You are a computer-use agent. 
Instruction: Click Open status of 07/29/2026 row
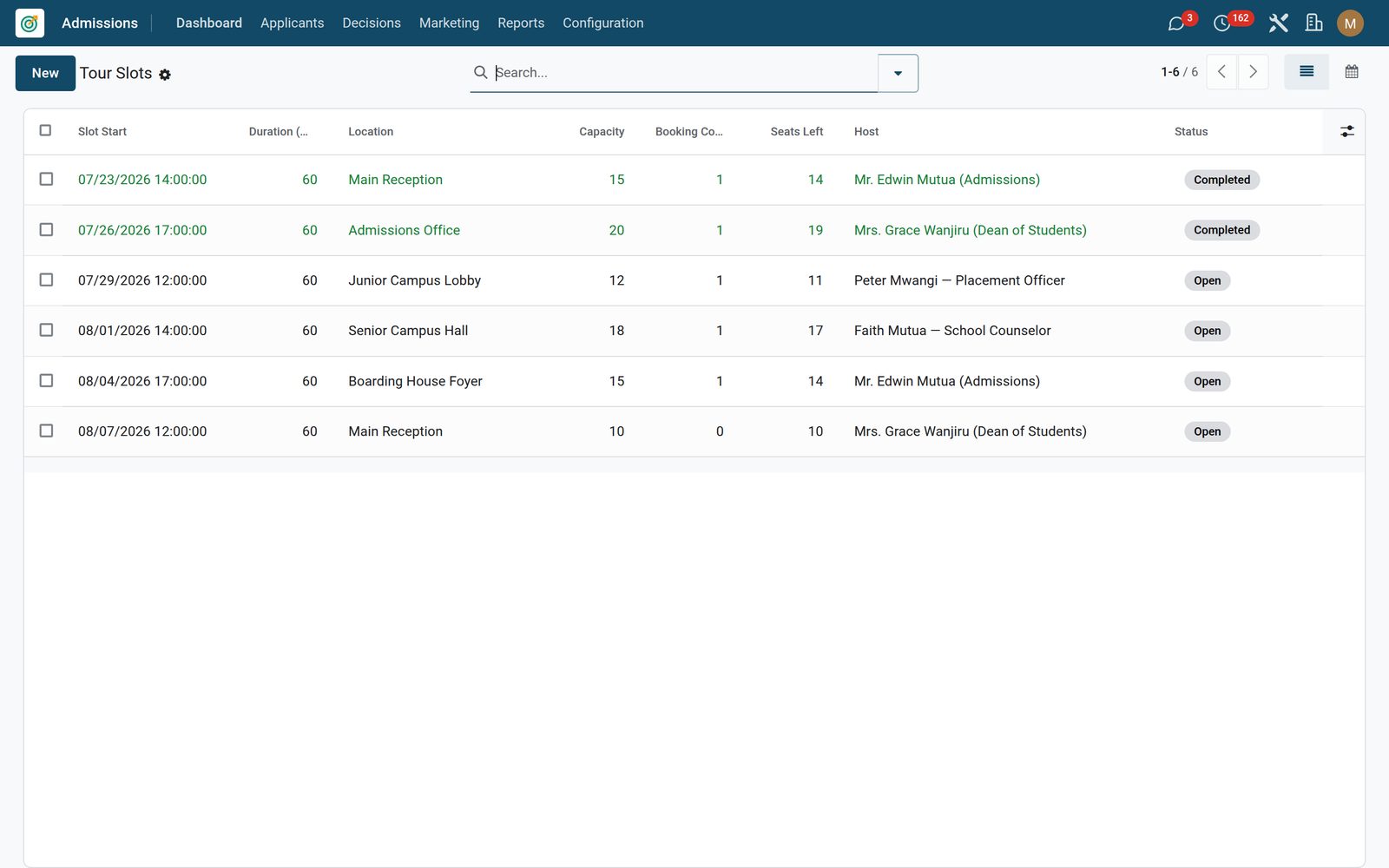click(1207, 280)
